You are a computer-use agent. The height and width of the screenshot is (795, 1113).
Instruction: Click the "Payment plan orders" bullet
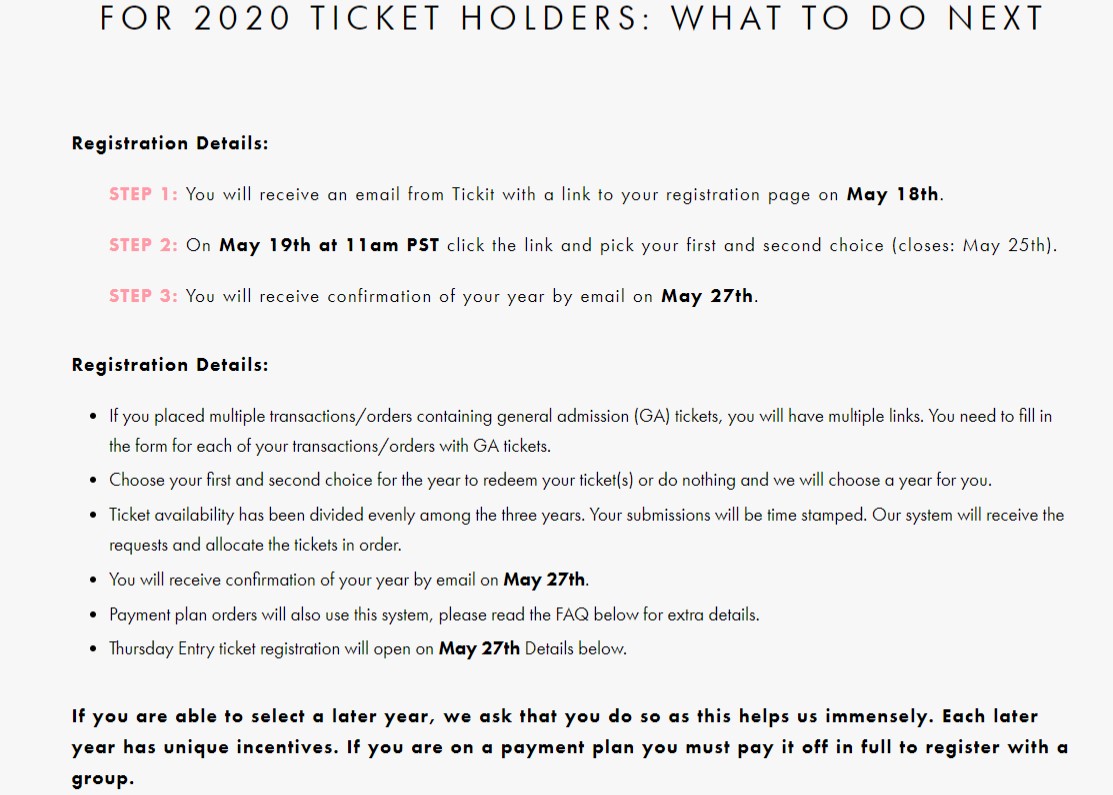[434, 614]
